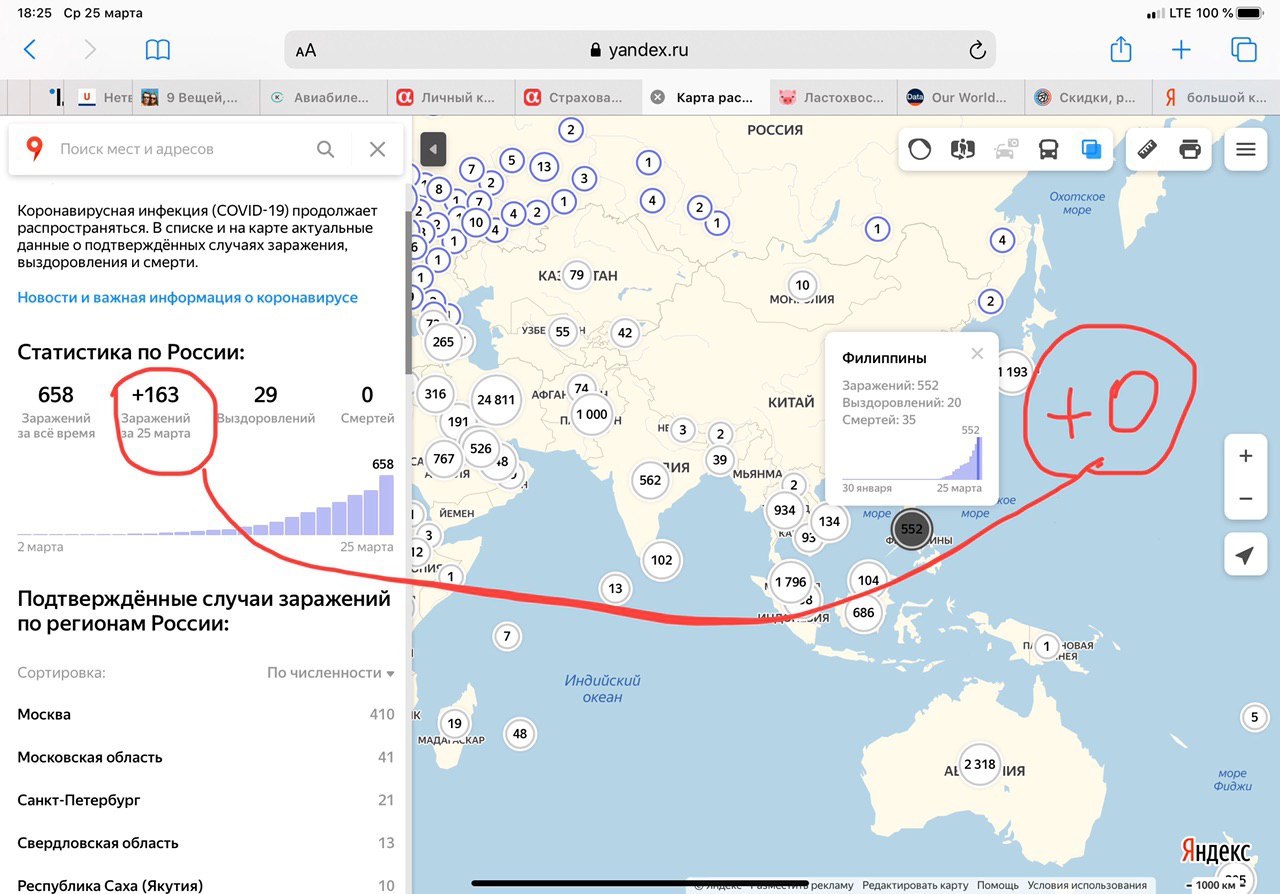This screenshot has height=894, width=1280.
Task: Click the print map icon
Action: point(1190,150)
